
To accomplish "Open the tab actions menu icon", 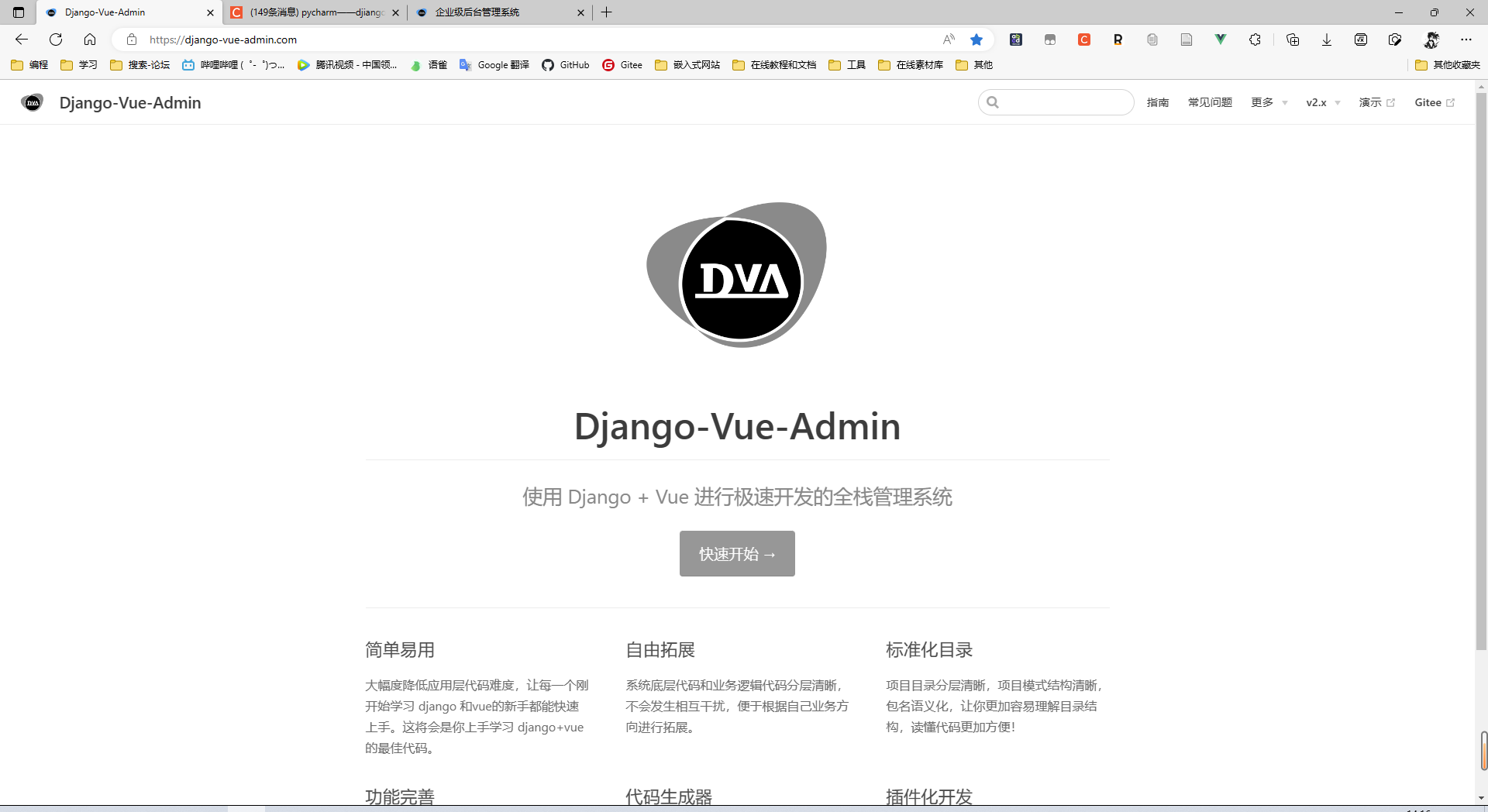I will click(x=19, y=12).
